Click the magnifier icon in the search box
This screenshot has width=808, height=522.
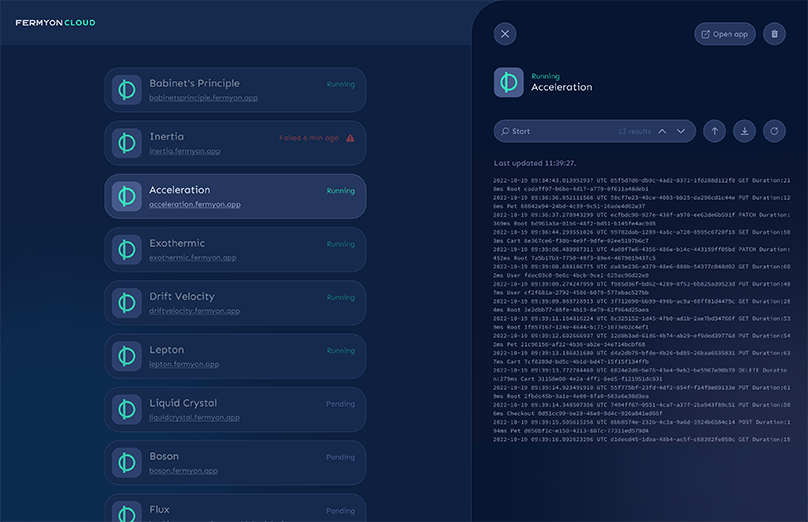pyautogui.click(x=506, y=131)
